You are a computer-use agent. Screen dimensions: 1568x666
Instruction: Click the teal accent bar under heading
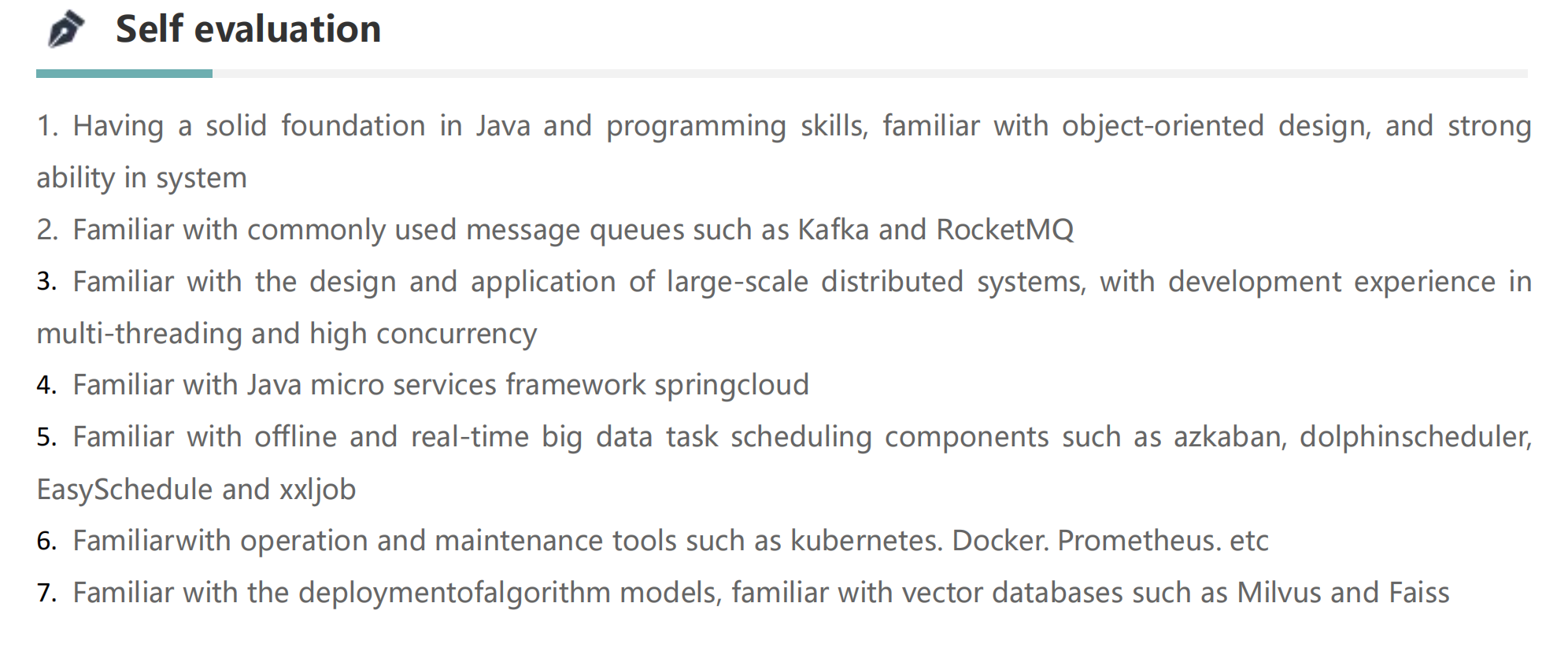pos(124,74)
